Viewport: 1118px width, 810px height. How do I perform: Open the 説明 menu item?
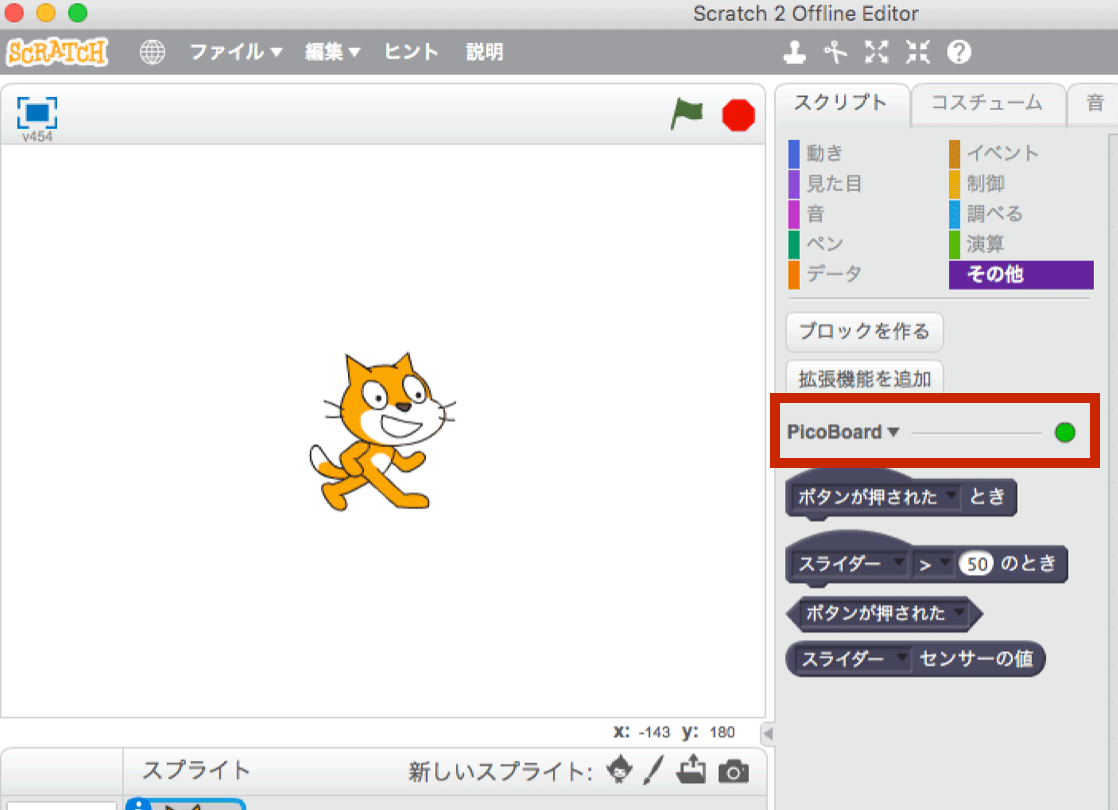point(484,52)
